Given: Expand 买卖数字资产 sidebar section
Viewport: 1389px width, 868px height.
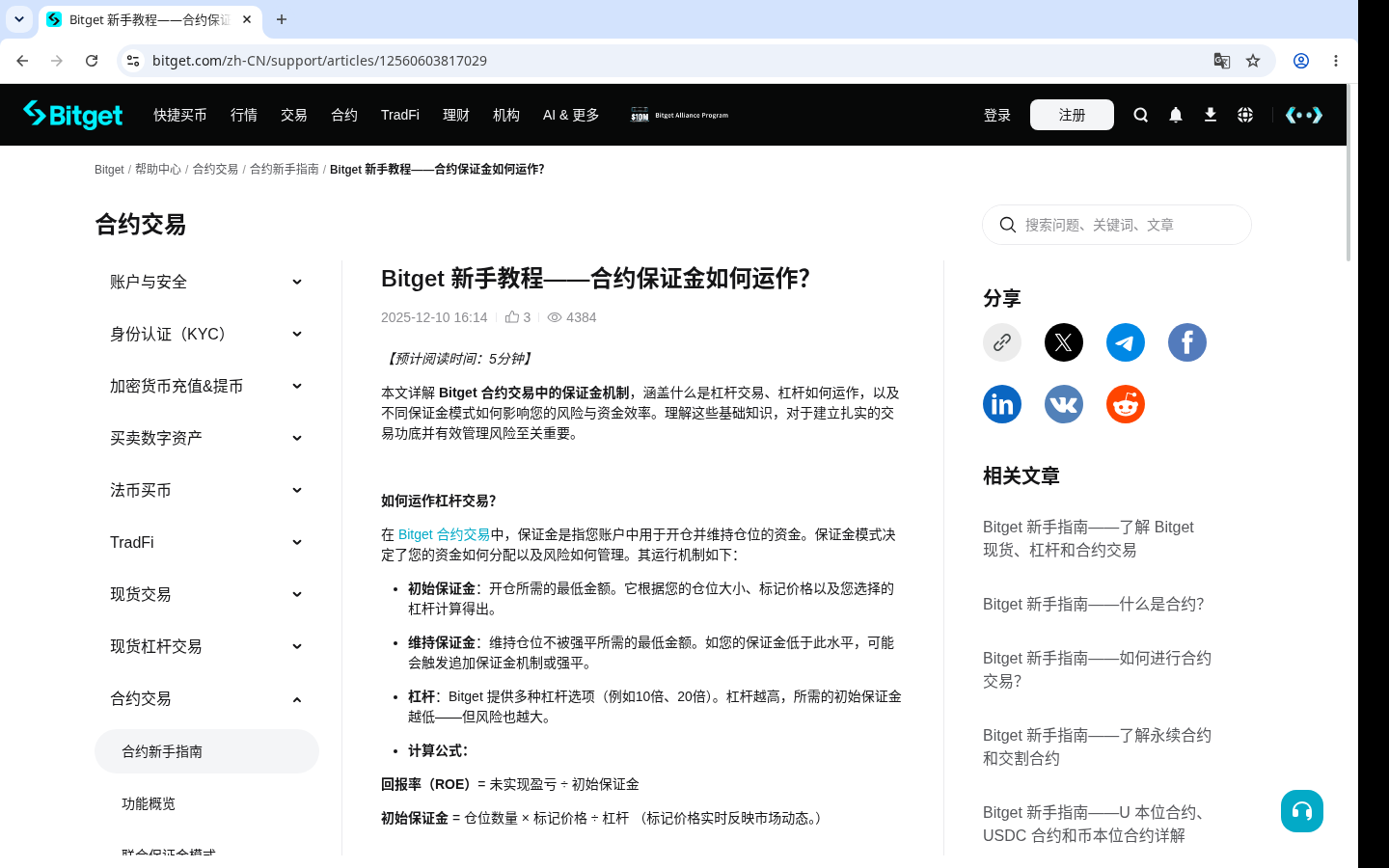Looking at the screenshot, I should click(206, 438).
